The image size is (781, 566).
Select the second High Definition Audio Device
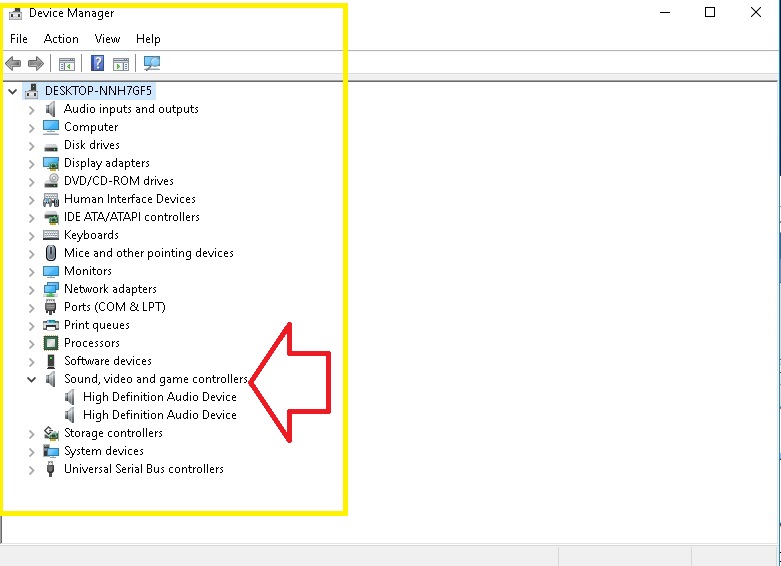(x=159, y=415)
